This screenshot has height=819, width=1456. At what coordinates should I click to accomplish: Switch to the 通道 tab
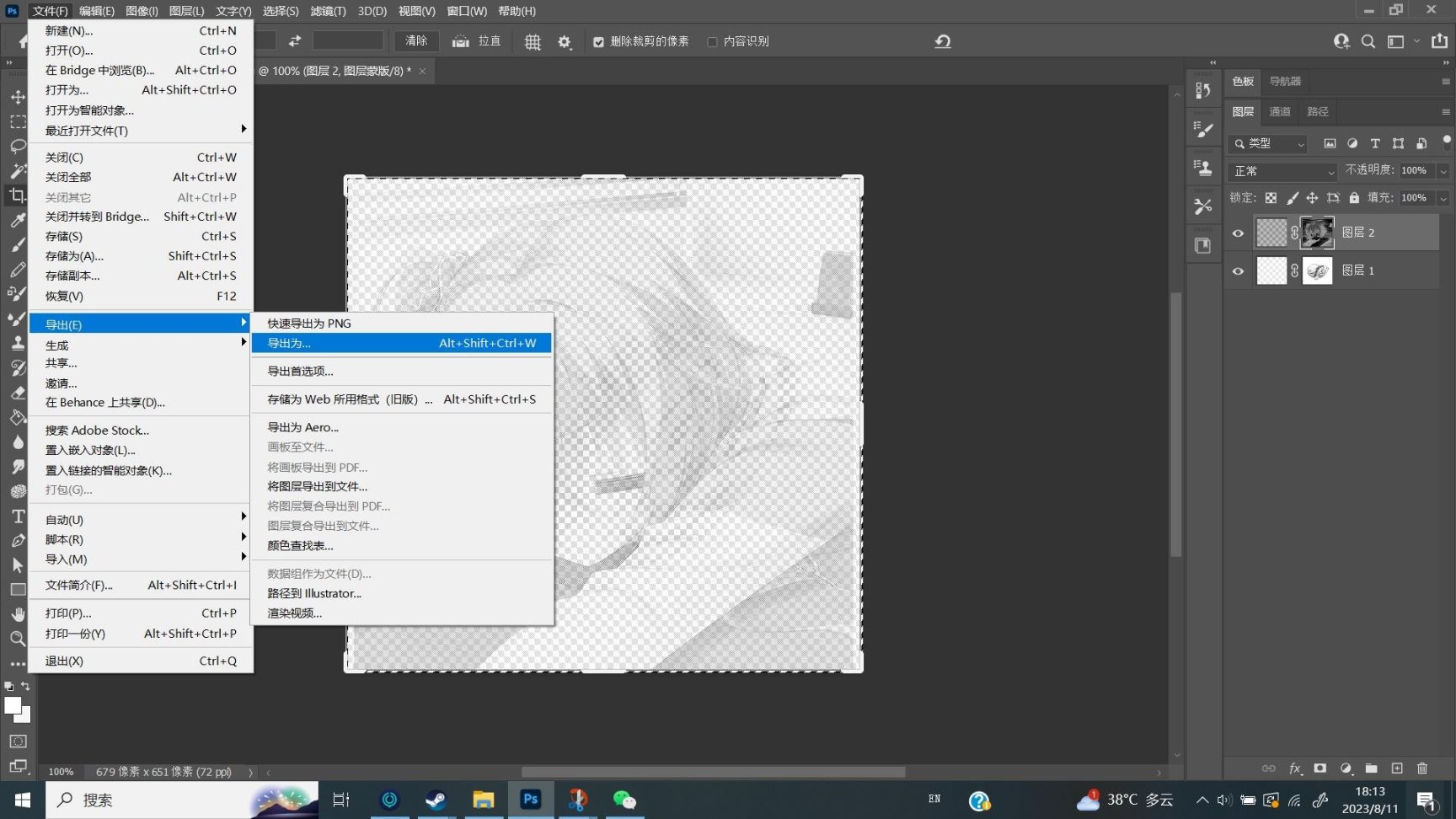pyautogui.click(x=1280, y=111)
